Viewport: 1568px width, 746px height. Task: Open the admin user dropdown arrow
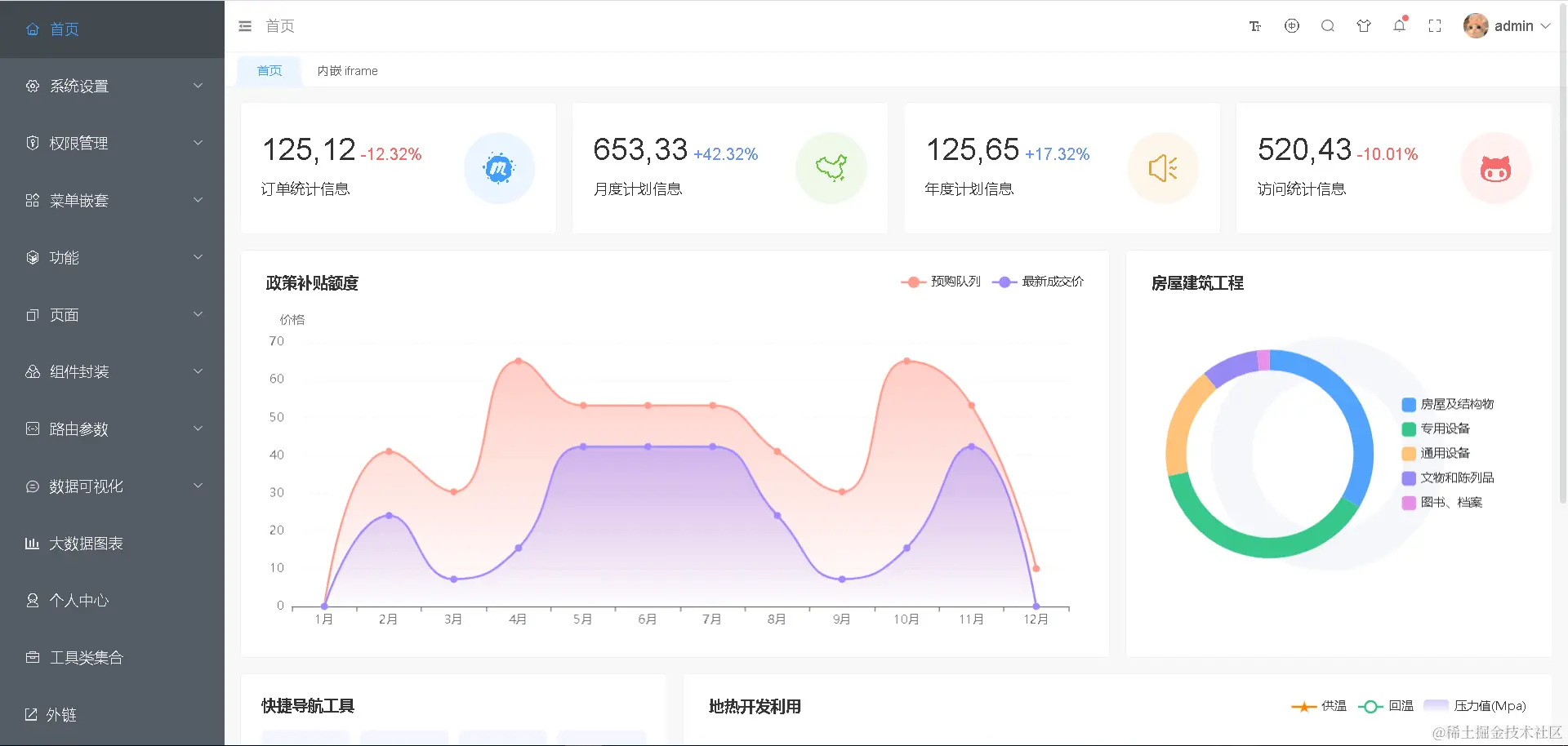(1545, 26)
